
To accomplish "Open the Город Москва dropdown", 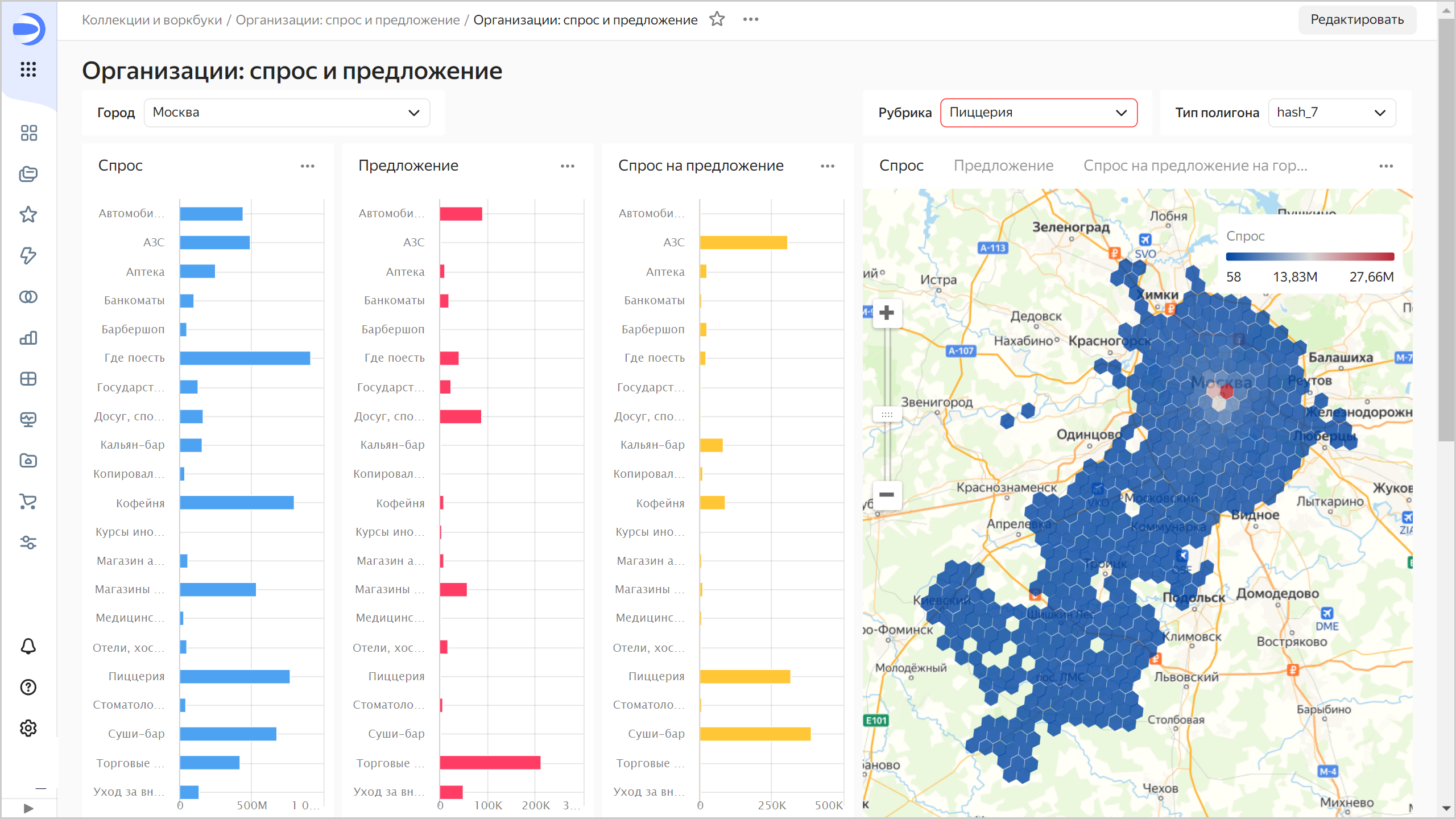I will click(x=287, y=113).
